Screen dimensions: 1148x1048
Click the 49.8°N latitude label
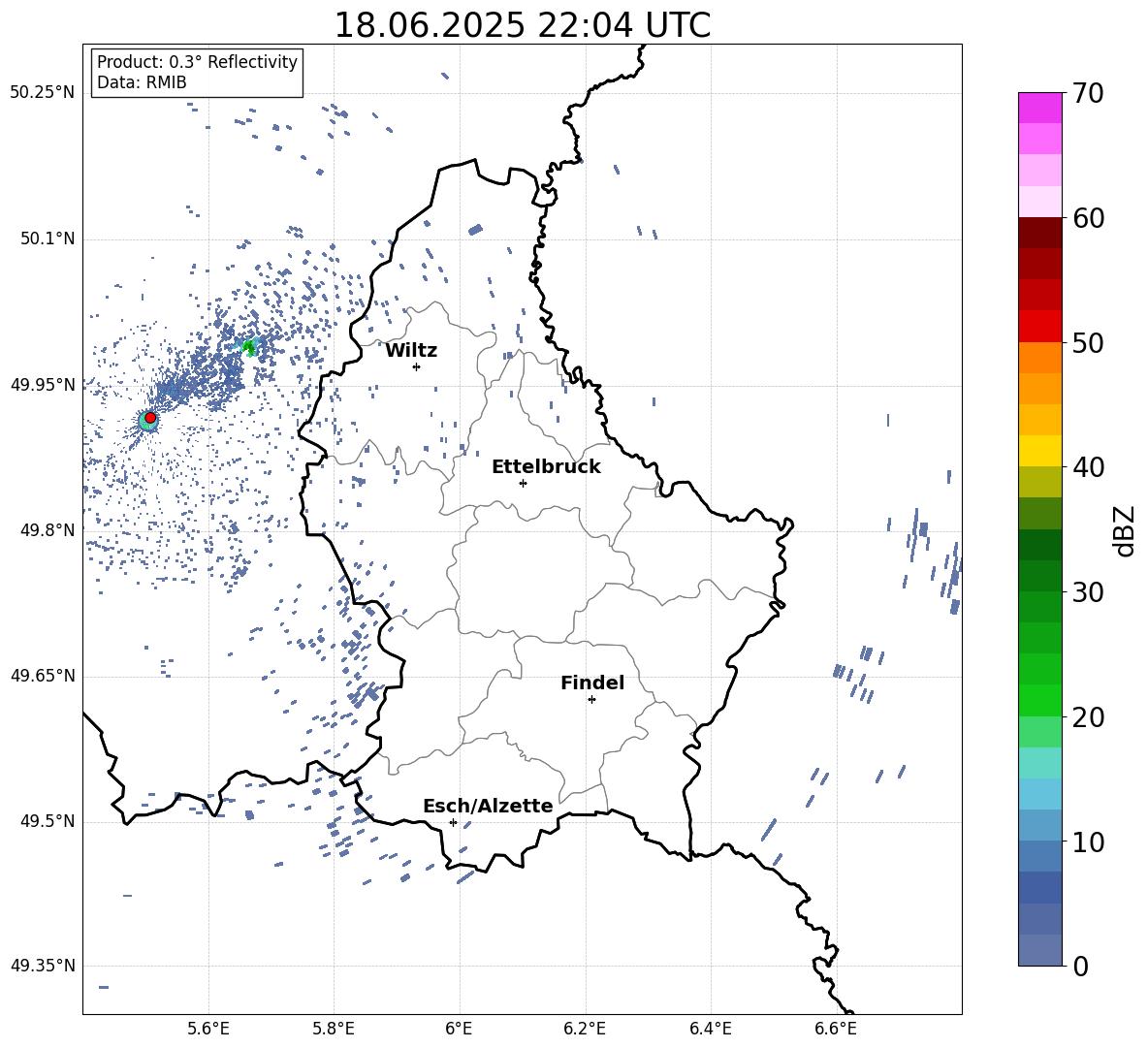[x=48, y=530]
